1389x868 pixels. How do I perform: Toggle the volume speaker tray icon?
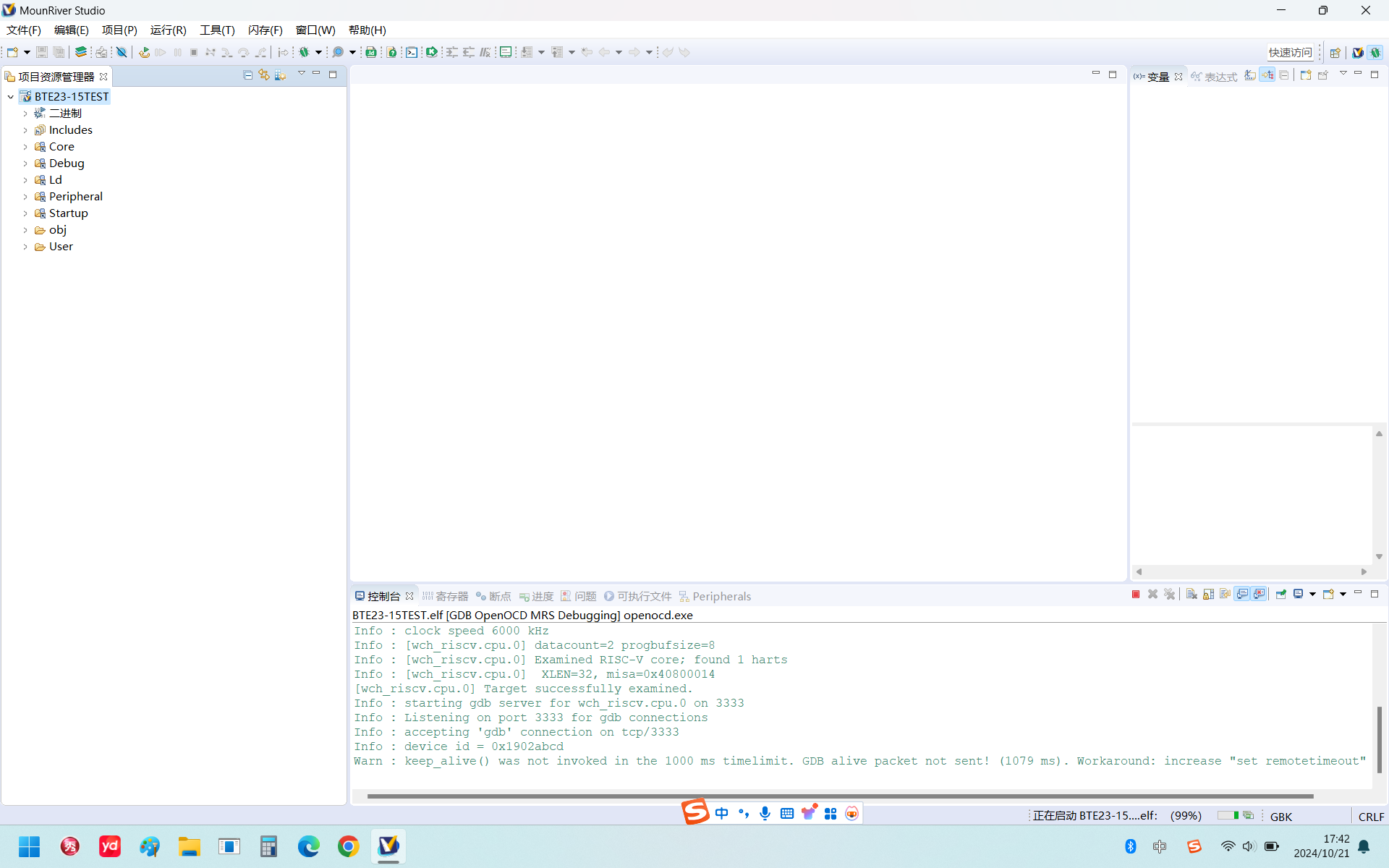(1249, 846)
